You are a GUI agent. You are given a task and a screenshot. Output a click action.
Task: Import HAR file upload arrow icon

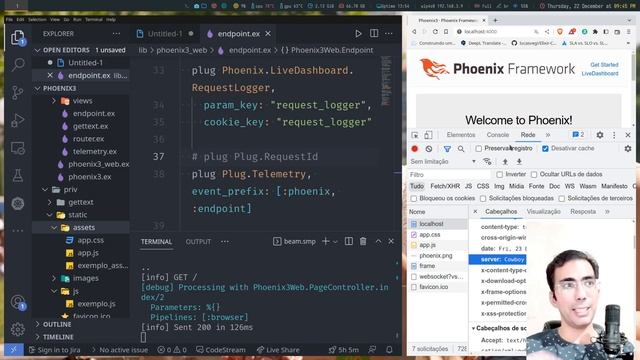tap(505, 162)
